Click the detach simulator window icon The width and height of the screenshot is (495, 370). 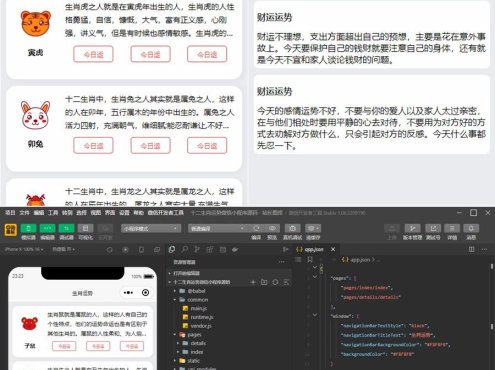[157, 250]
